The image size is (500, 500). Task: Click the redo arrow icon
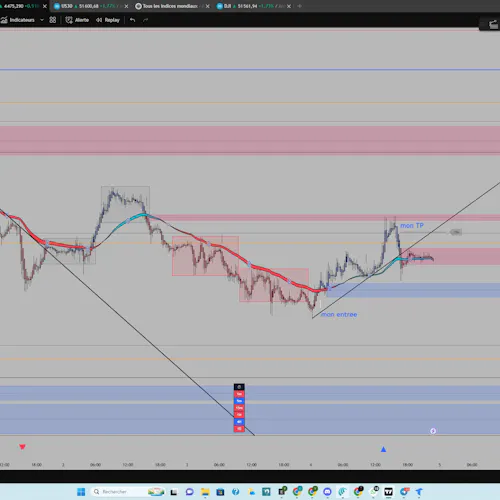point(145,20)
